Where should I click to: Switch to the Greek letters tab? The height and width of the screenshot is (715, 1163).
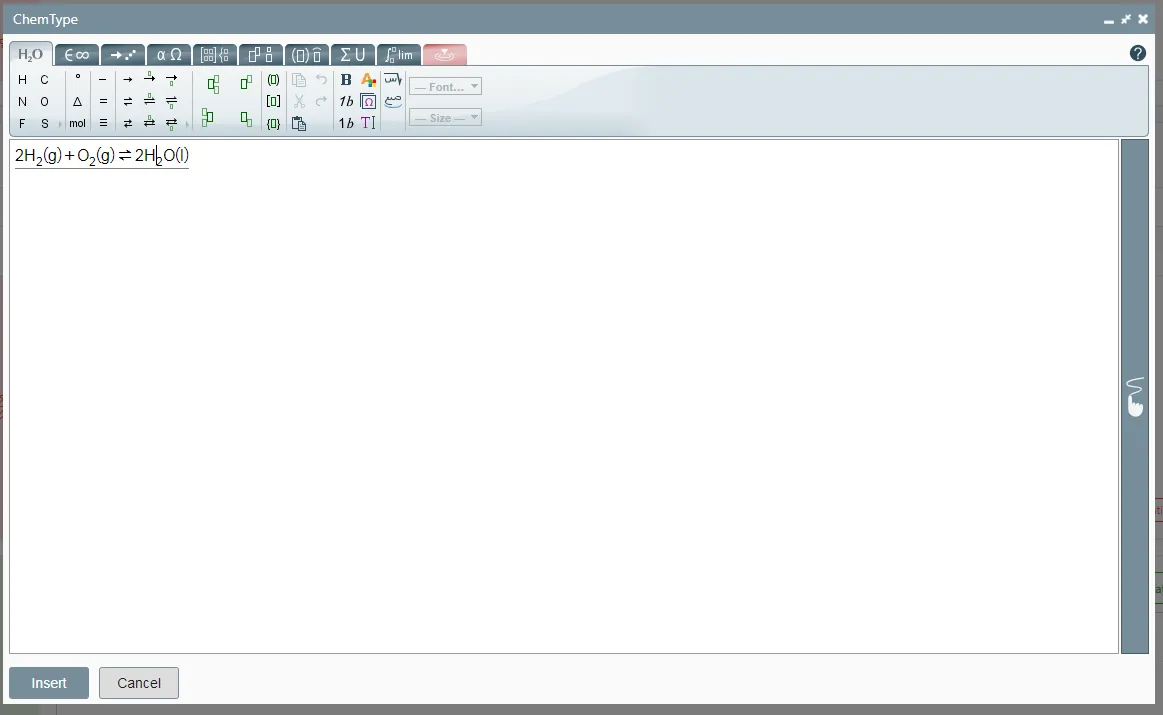pos(169,55)
